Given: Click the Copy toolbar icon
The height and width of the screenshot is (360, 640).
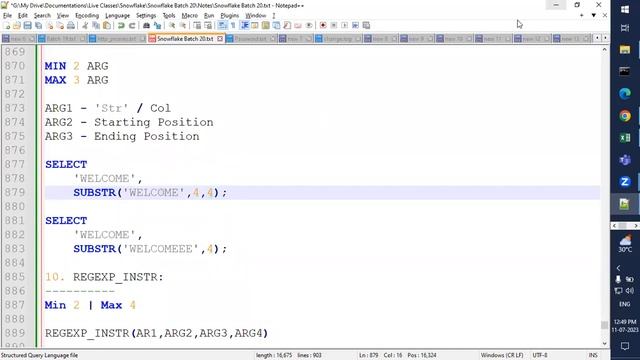Looking at the screenshot, I should (96, 25).
